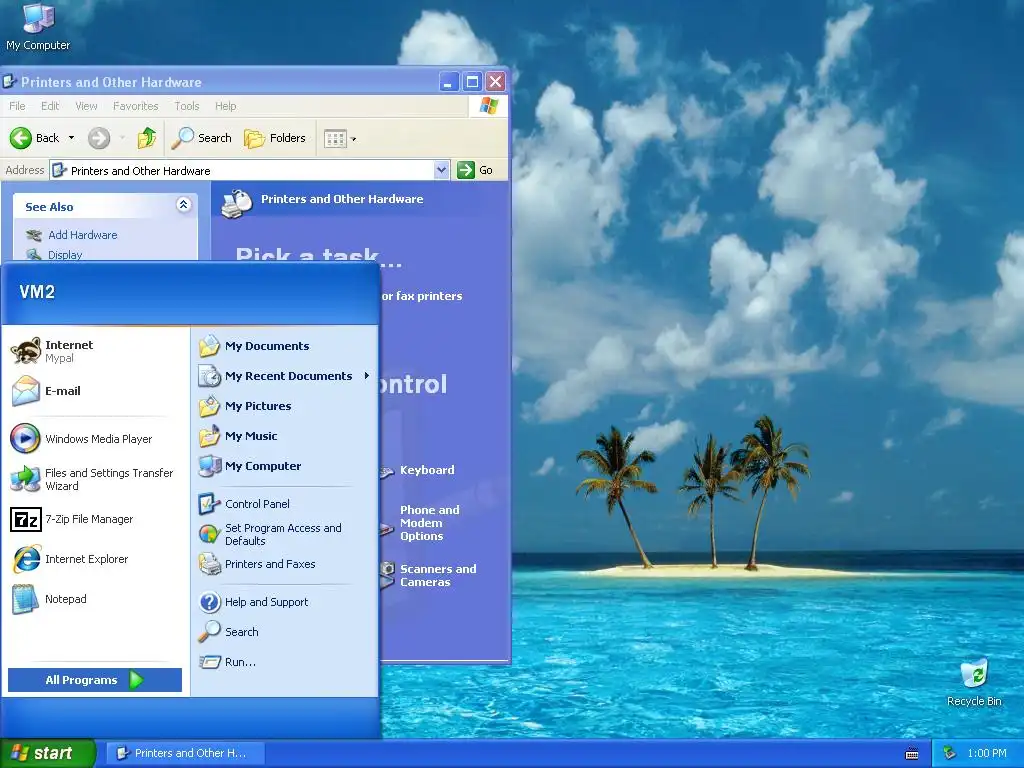Image resolution: width=1024 pixels, height=768 pixels.
Task: Click the Start button
Action: click(x=48, y=753)
